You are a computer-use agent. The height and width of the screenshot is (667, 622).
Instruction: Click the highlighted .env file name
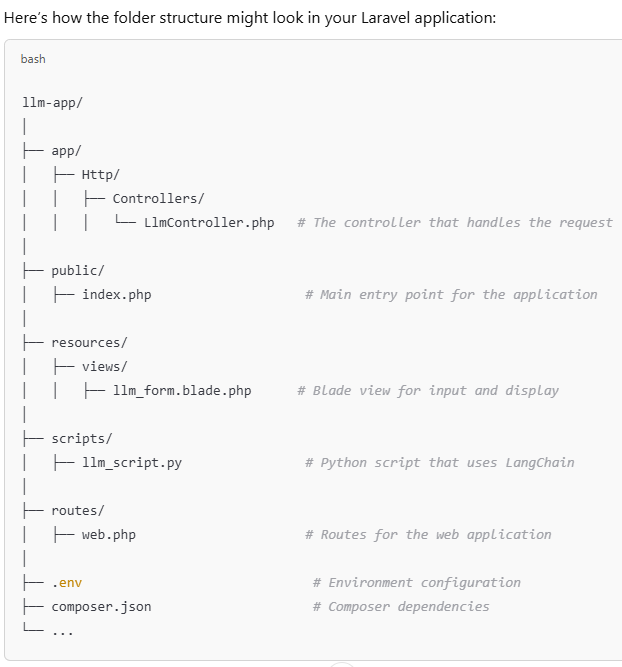point(67,583)
